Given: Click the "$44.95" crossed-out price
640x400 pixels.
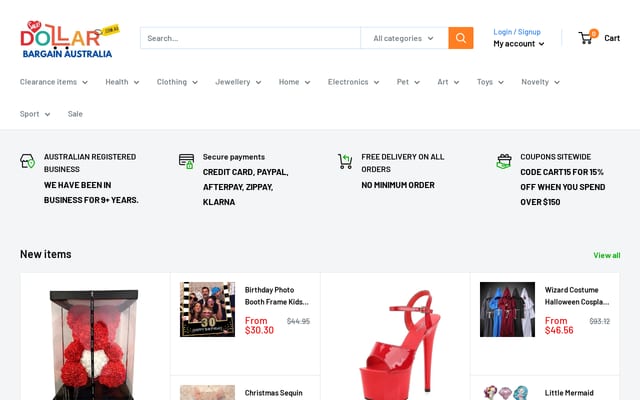Looking at the screenshot, I should click(x=298, y=321).
